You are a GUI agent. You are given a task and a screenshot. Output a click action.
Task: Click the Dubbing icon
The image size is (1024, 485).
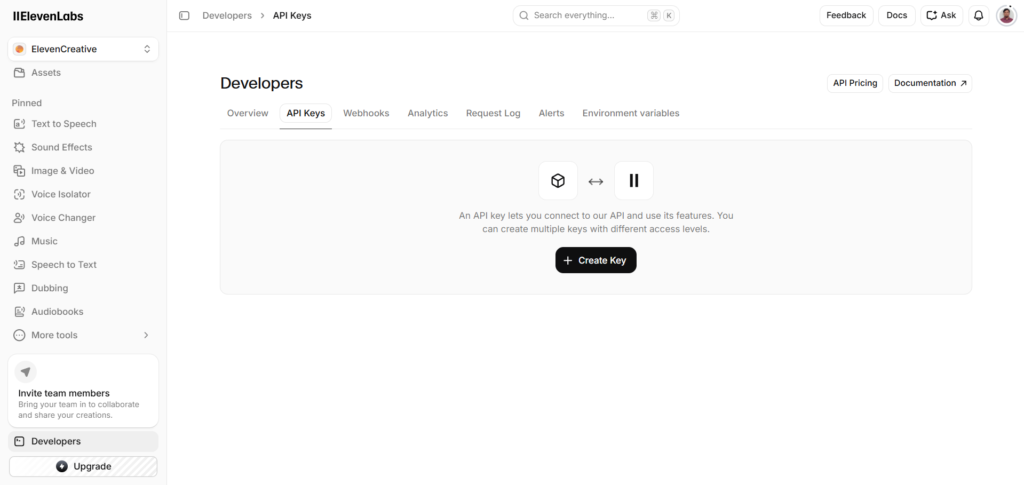(x=20, y=288)
